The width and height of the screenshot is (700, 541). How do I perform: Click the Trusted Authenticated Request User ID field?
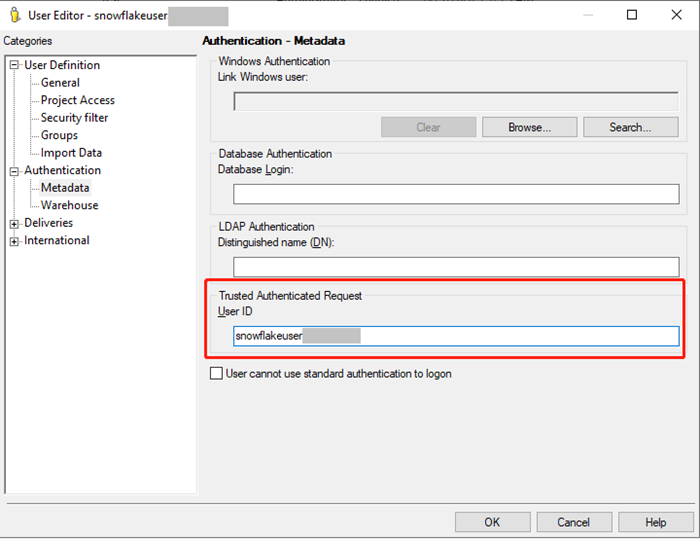[x=455, y=336]
